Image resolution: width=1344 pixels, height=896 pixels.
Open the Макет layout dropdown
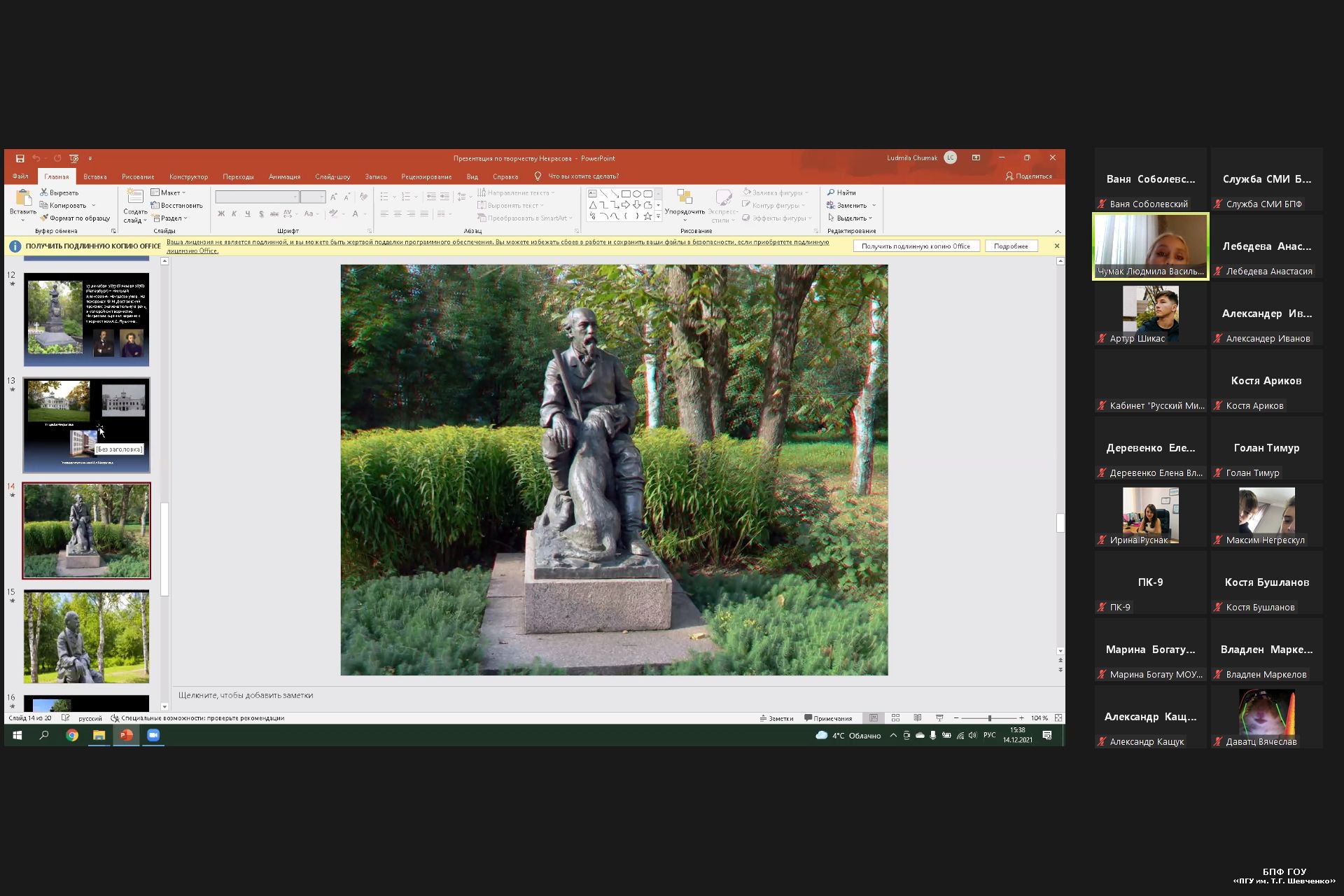(169, 192)
